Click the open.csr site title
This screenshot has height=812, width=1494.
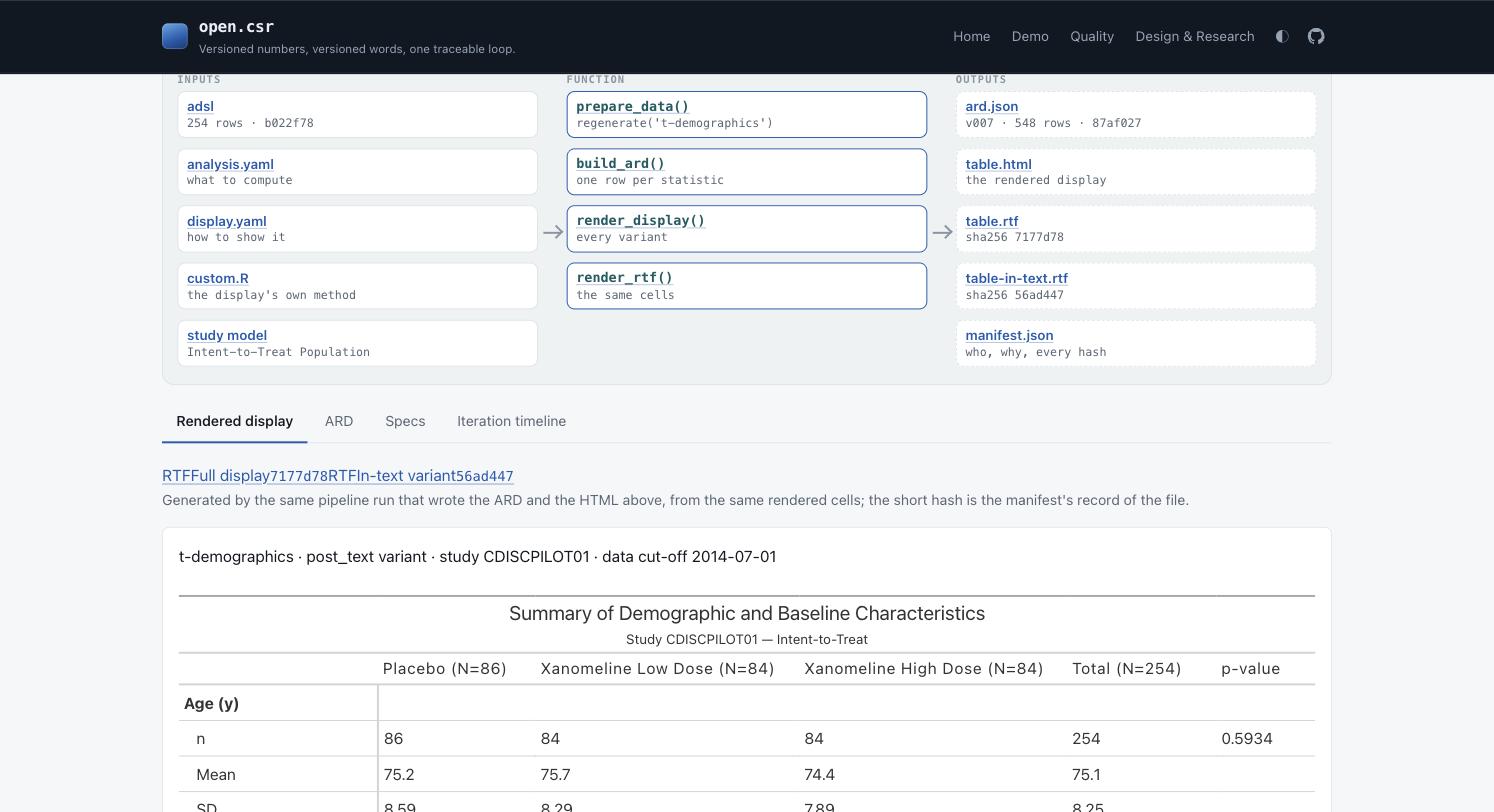tap(236, 27)
